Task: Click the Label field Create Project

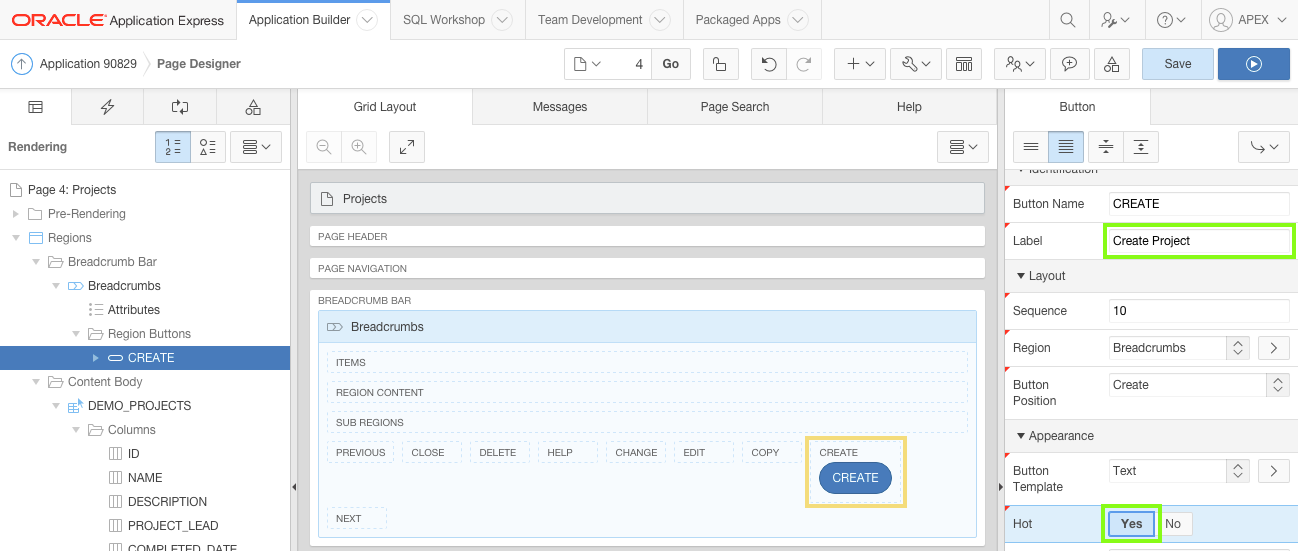Action: click(1199, 241)
